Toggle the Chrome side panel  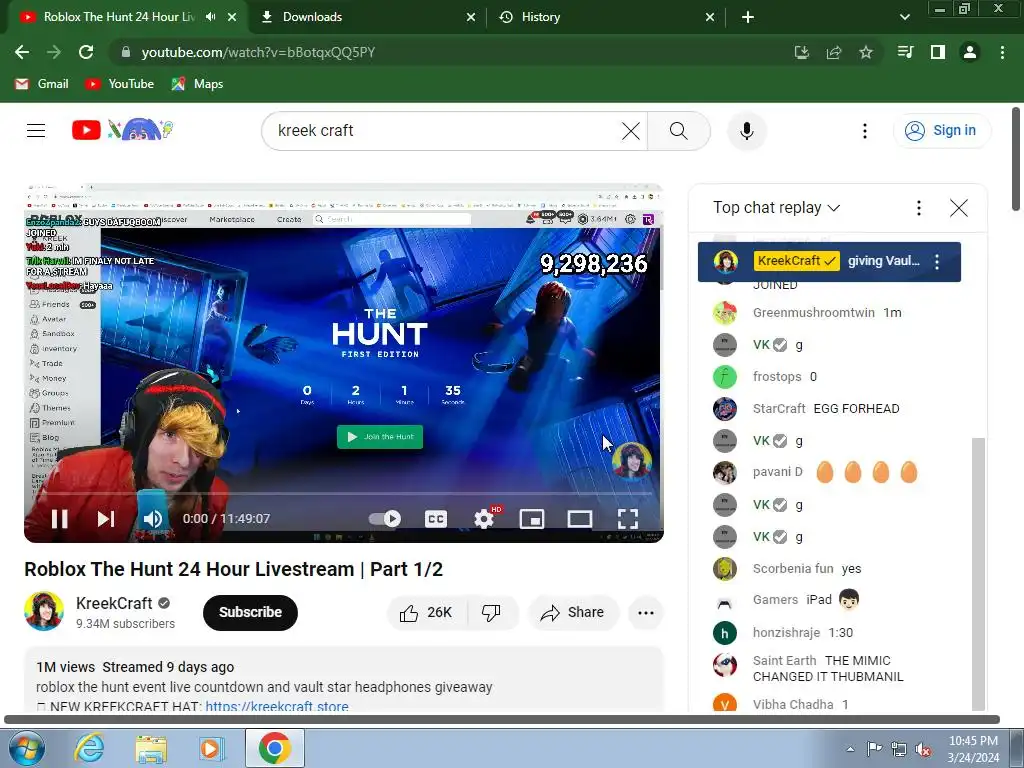coord(938,52)
